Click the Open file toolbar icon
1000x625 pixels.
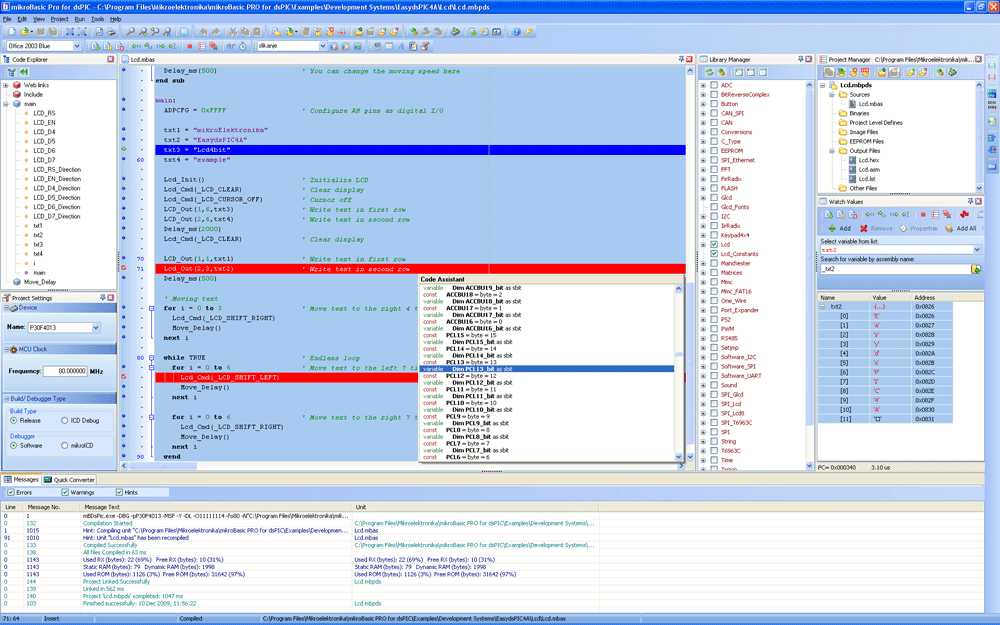click(24, 31)
